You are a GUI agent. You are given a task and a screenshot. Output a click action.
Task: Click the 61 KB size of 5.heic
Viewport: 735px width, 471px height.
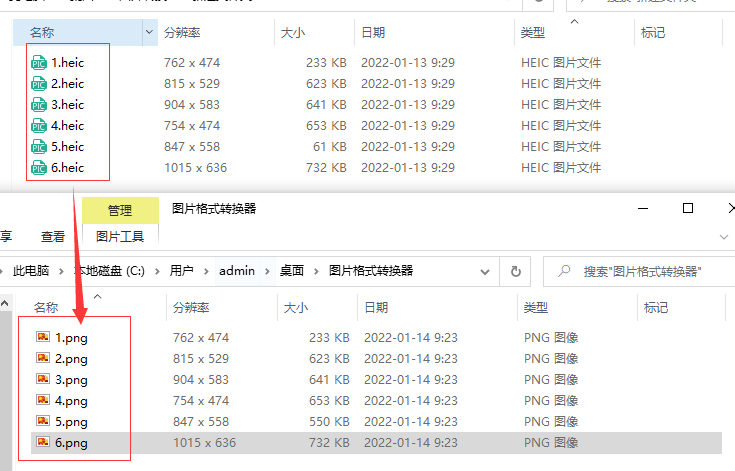click(330, 147)
